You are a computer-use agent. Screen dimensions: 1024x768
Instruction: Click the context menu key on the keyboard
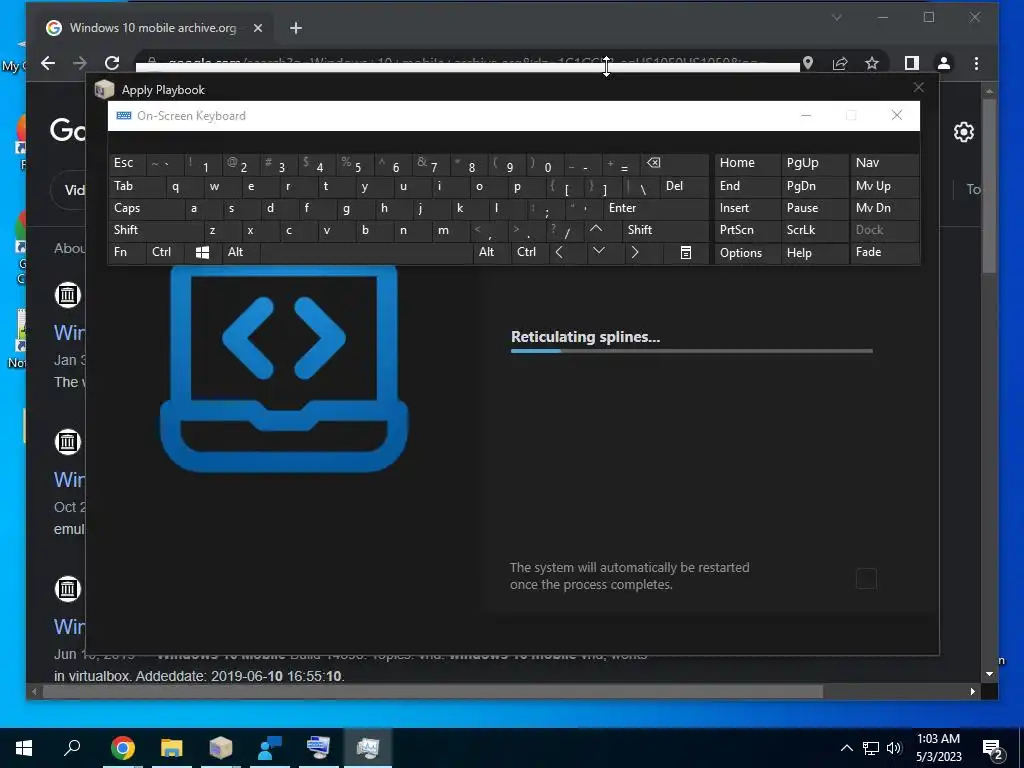(x=685, y=253)
